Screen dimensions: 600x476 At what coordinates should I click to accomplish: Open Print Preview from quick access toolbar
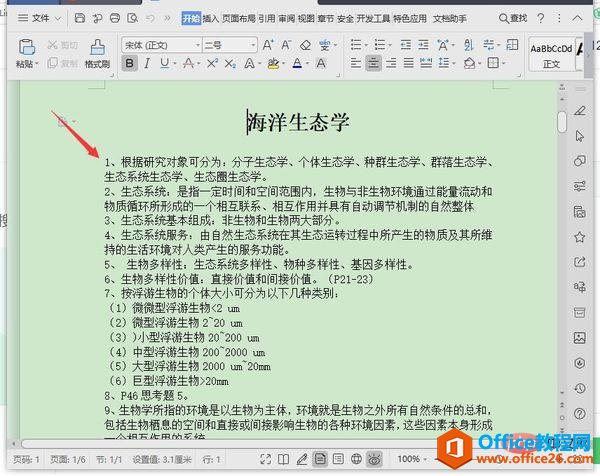click(x=132, y=18)
